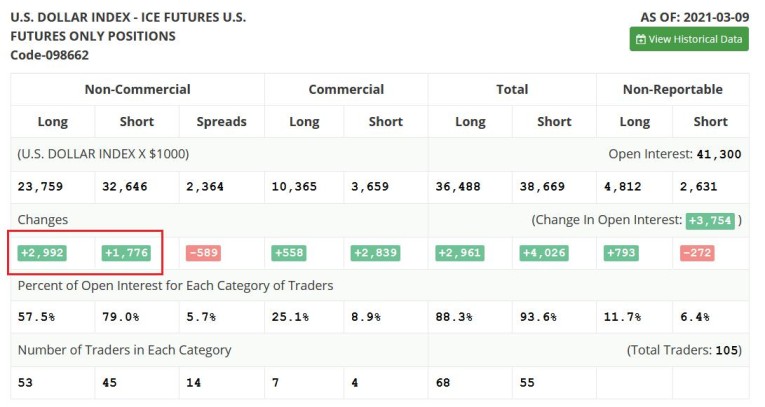765x407 pixels.
Task: Click the 93.6% total short percentage cell
Action: click(x=539, y=317)
